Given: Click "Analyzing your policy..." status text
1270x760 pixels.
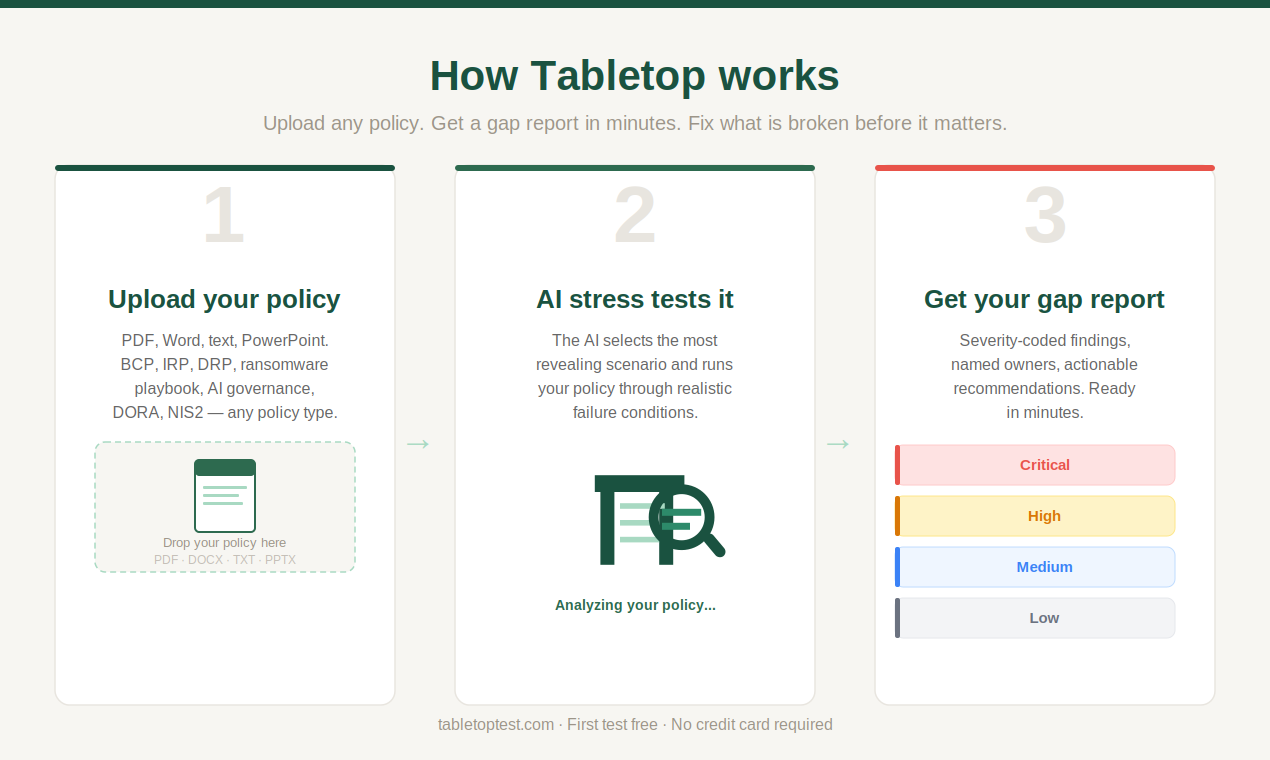Looking at the screenshot, I should click(x=635, y=605).
